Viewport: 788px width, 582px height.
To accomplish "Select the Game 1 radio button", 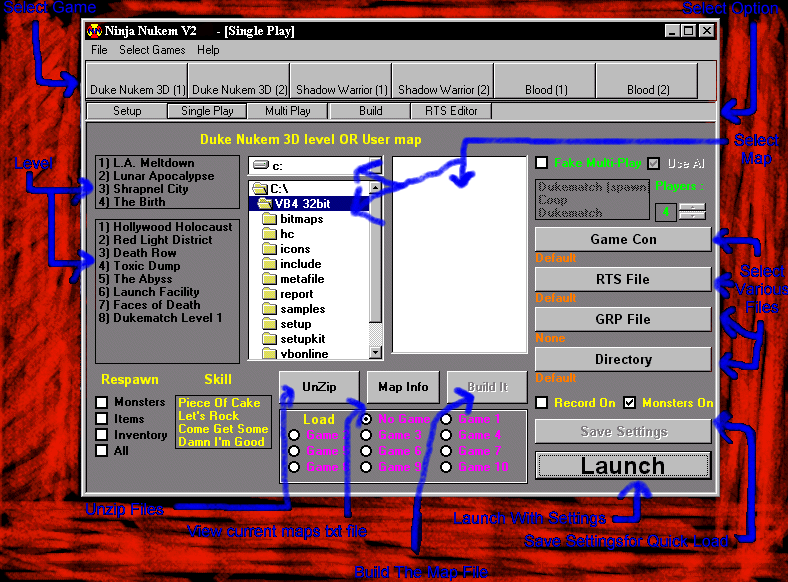I will [446, 420].
